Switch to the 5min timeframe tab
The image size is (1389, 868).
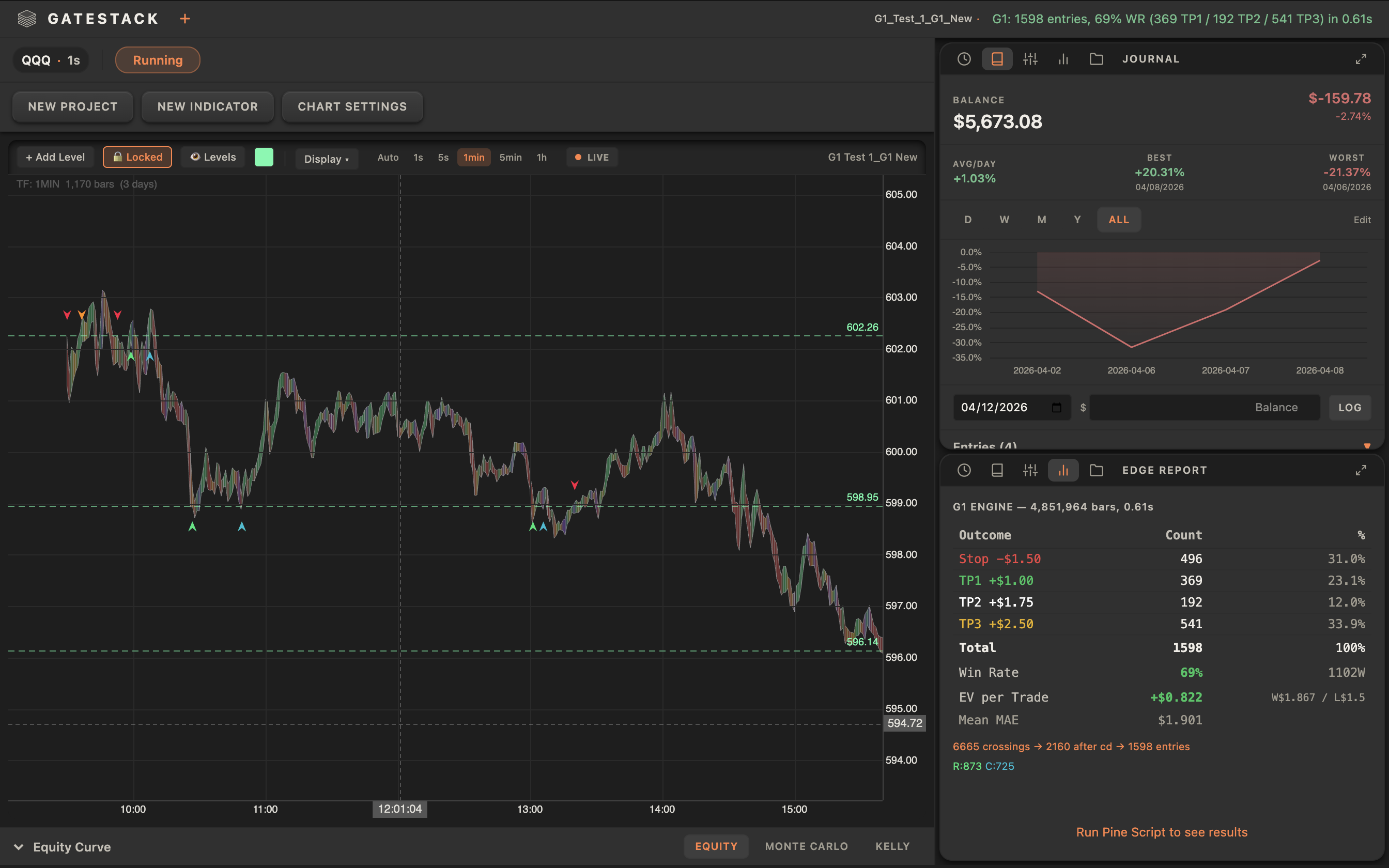pos(510,157)
